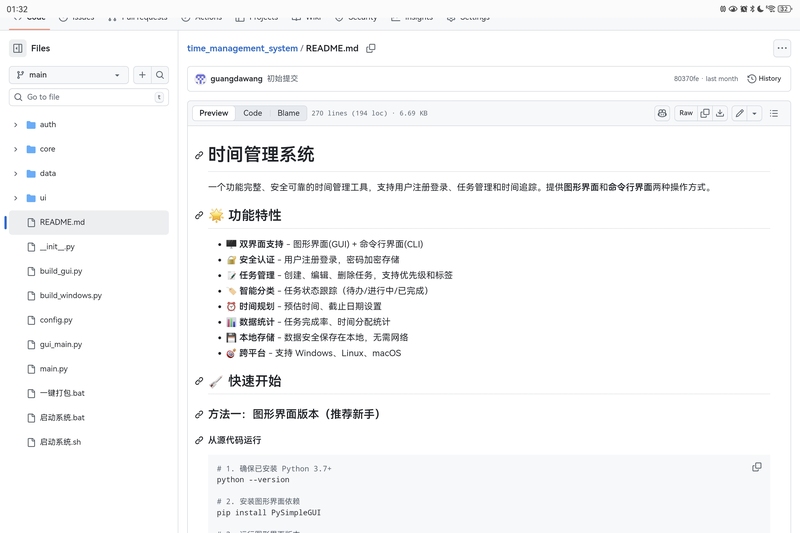
Task: Collapse the file tree side panel
Action: [x=17, y=48]
